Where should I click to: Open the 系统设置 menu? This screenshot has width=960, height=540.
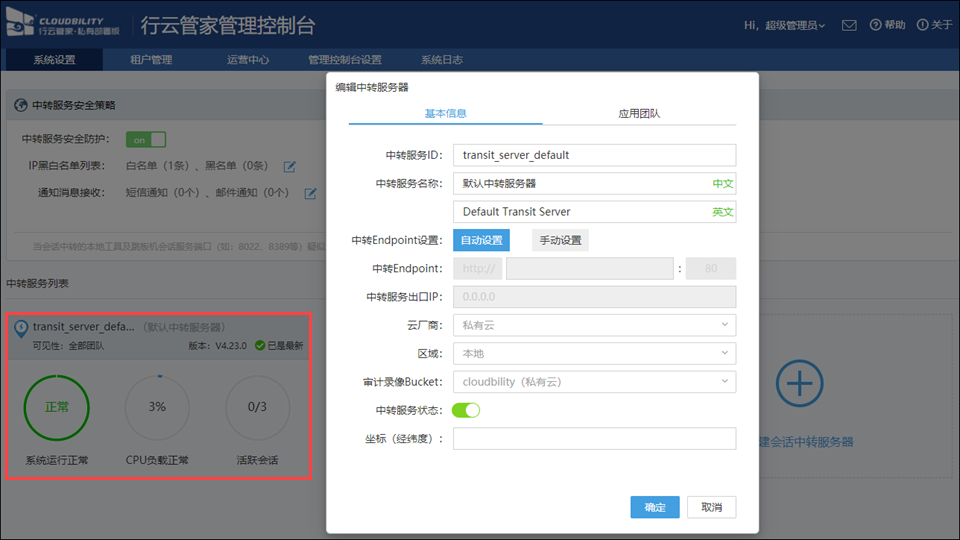pos(54,60)
